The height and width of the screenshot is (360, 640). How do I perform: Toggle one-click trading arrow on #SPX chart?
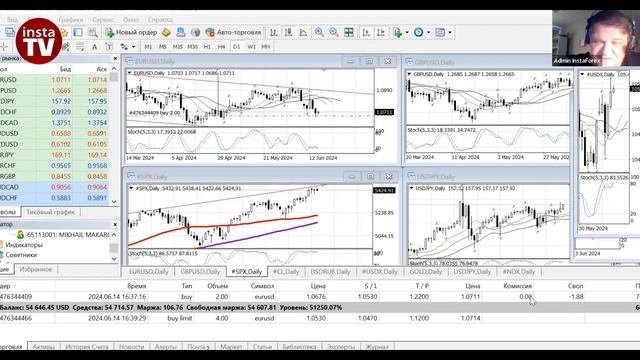pyautogui.click(x=131, y=189)
